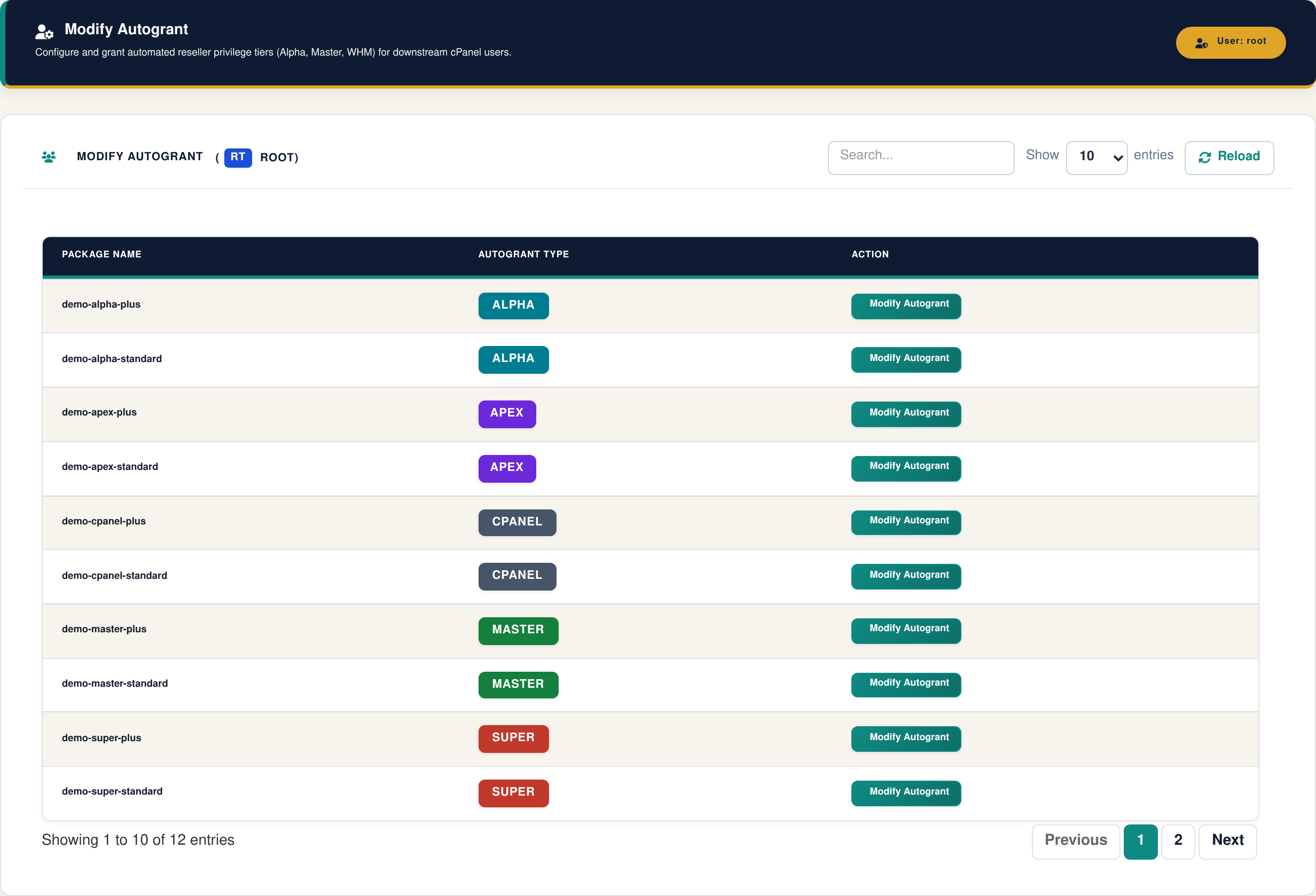Sort by Package Name column header
The image size is (1316, 896).
[101, 254]
